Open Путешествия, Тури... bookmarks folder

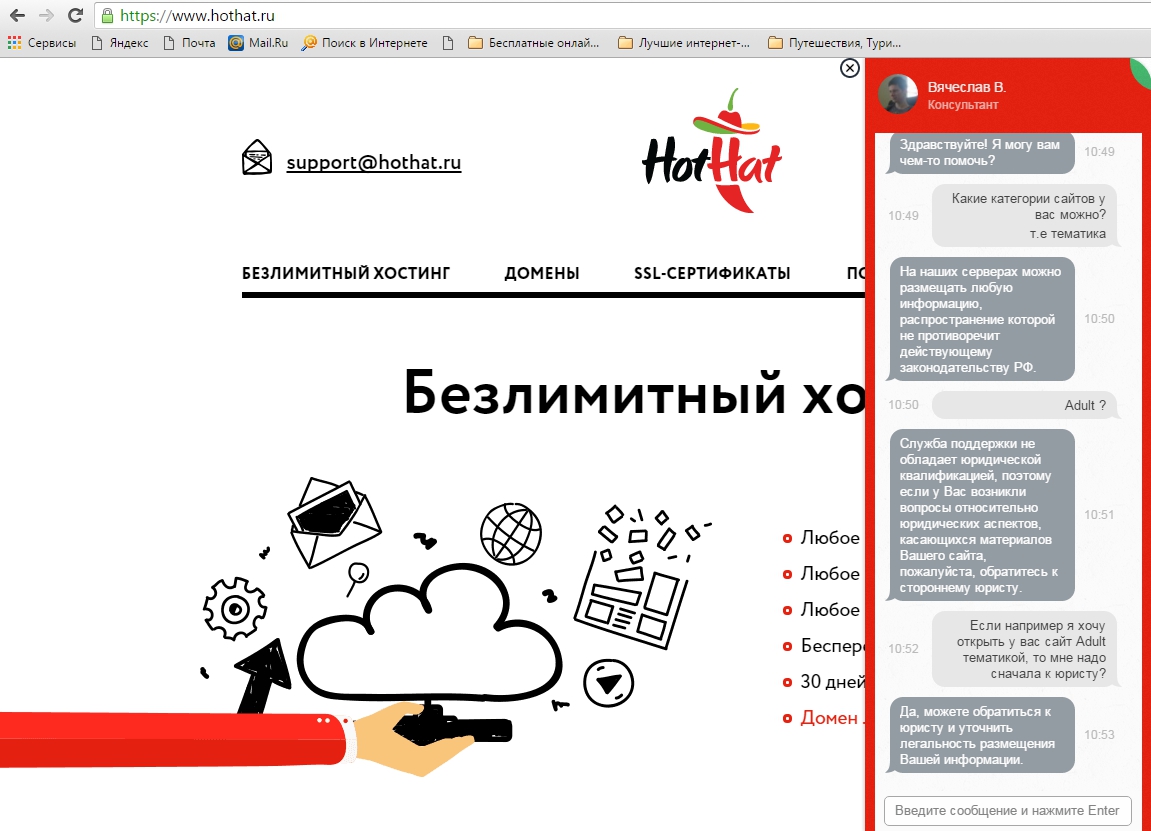coord(835,43)
